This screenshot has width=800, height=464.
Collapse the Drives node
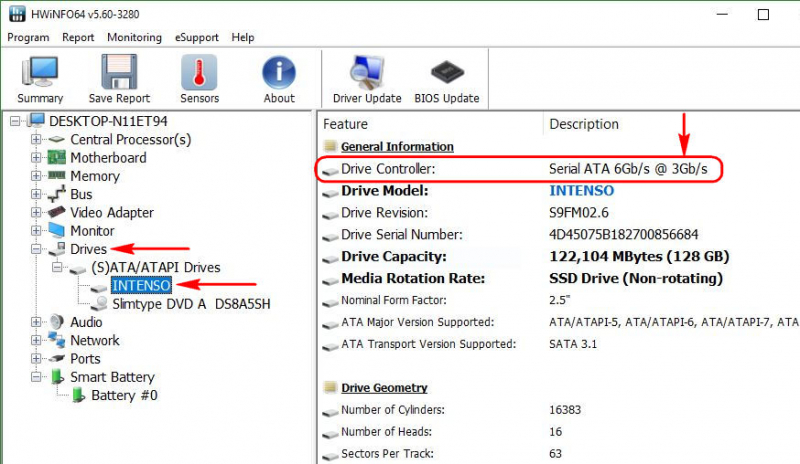(x=36, y=249)
